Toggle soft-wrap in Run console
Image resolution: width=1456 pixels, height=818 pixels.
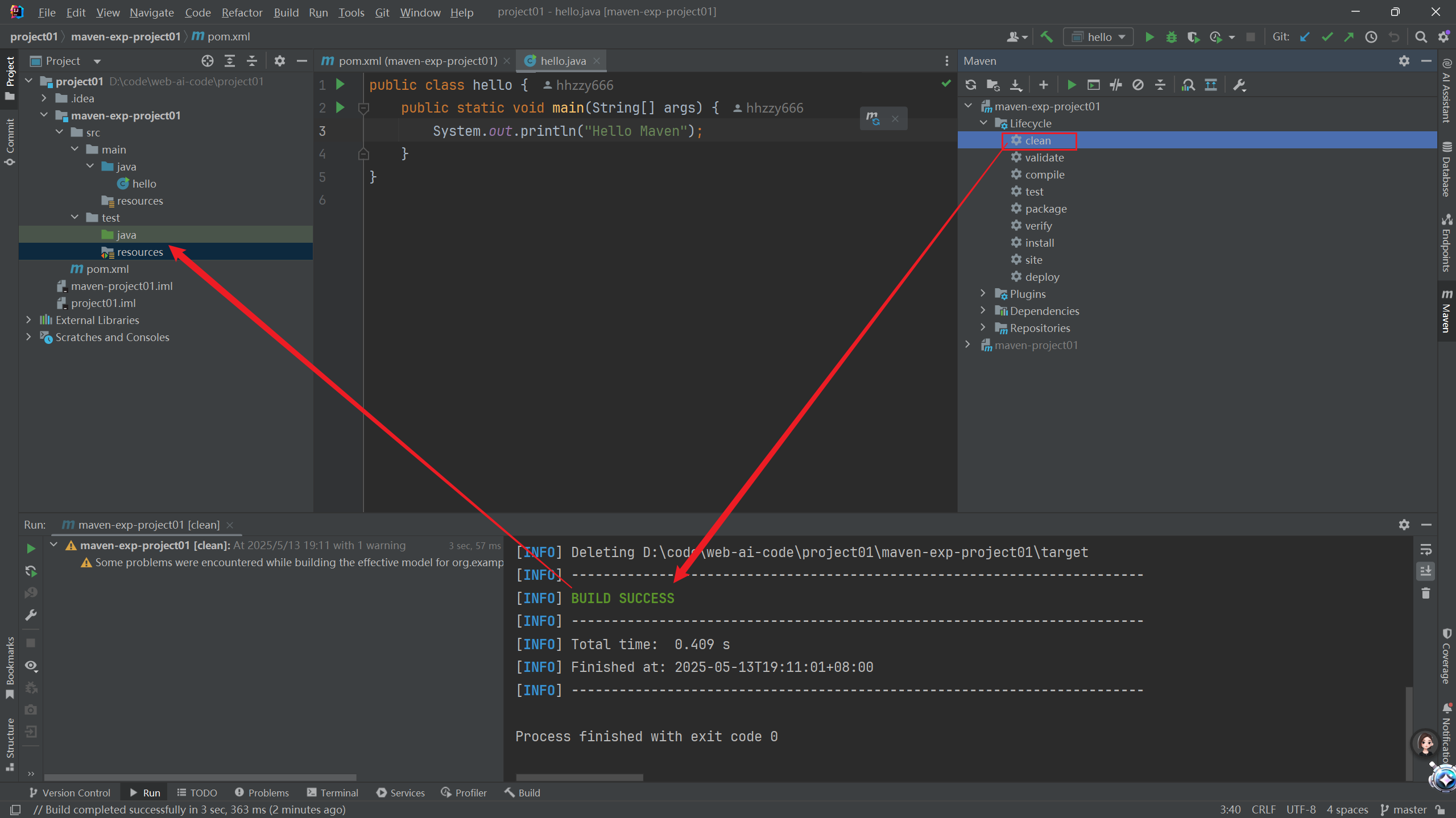coord(1425,549)
